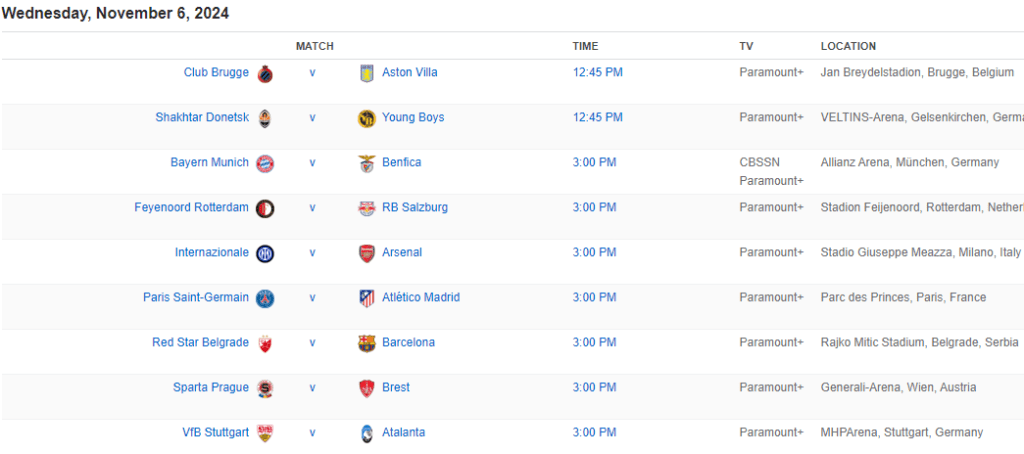The height and width of the screenshot is (454, 1024).
Task: Click the 12:45 PM time for Club Brugge match
Action: (x=597, y=72)
